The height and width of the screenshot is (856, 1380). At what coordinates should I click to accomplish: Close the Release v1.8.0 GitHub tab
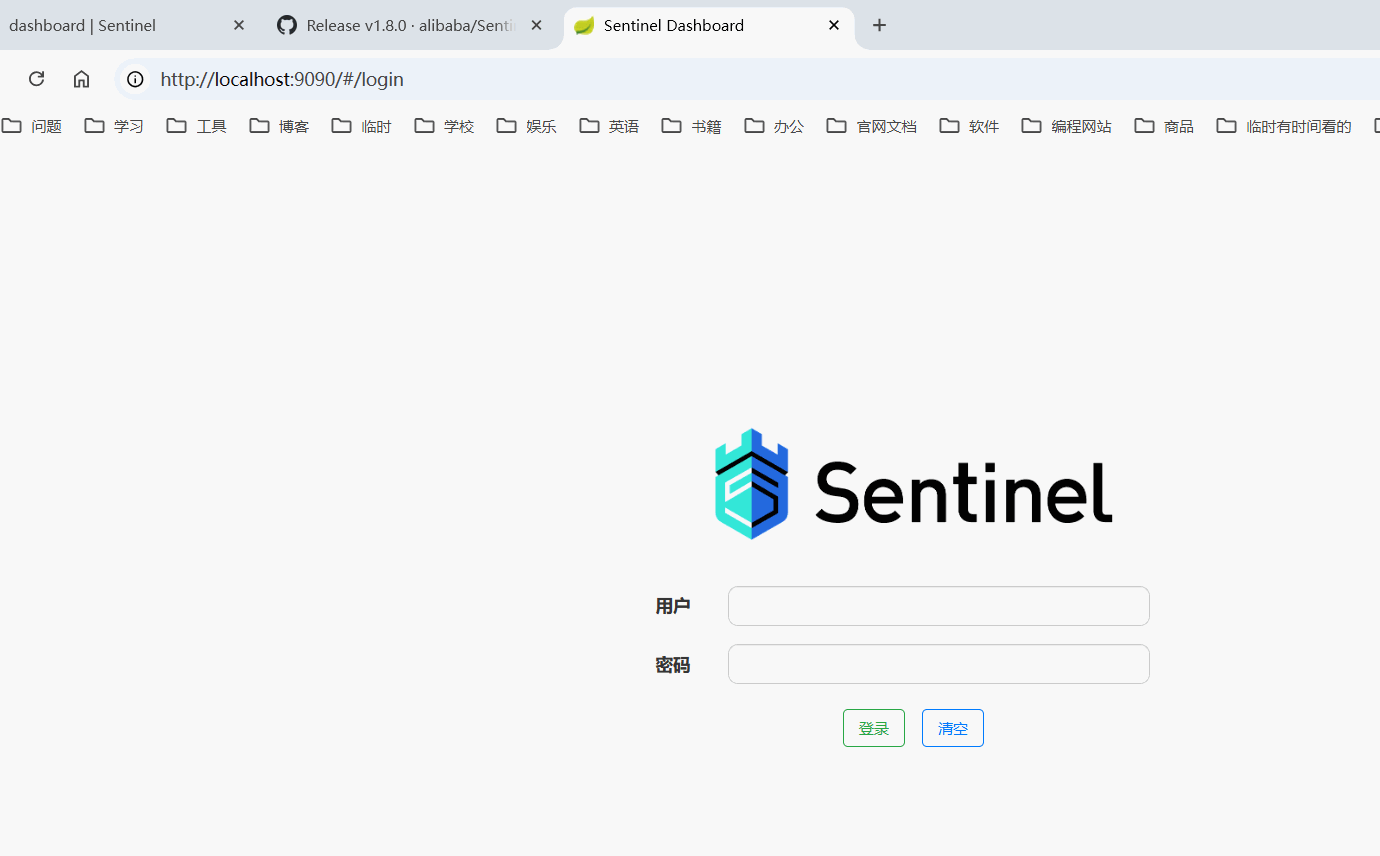537,25
